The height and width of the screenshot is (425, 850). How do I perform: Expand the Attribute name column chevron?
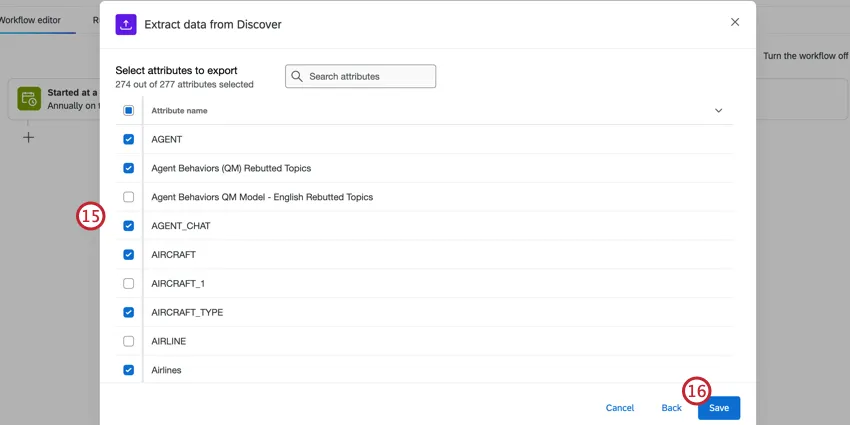(718, 111)
